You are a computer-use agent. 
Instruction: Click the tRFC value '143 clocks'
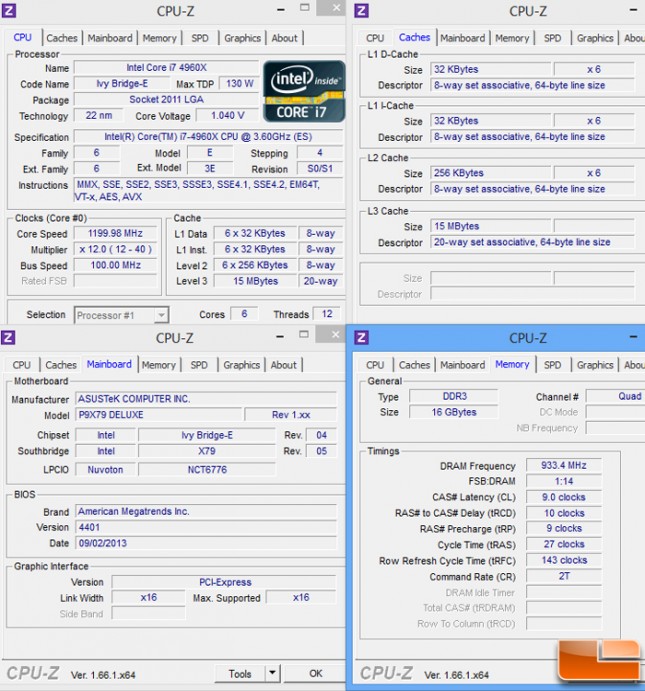563,560
